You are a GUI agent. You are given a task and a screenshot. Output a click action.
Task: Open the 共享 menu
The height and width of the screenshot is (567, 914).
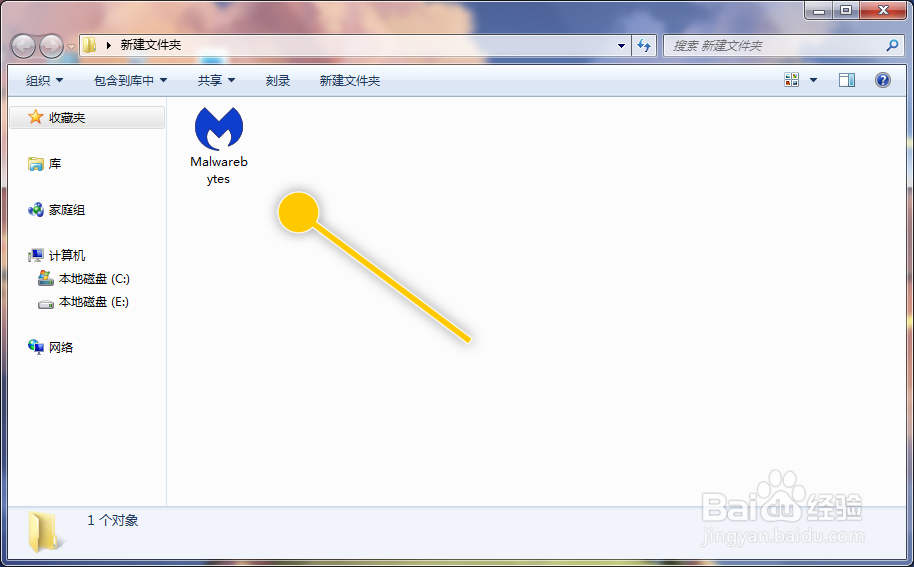point(216,80)
